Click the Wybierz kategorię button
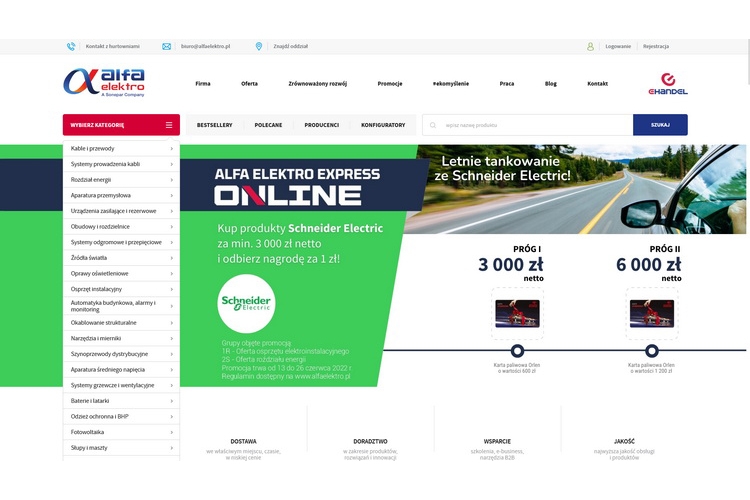750x500 pixels. 121,125
